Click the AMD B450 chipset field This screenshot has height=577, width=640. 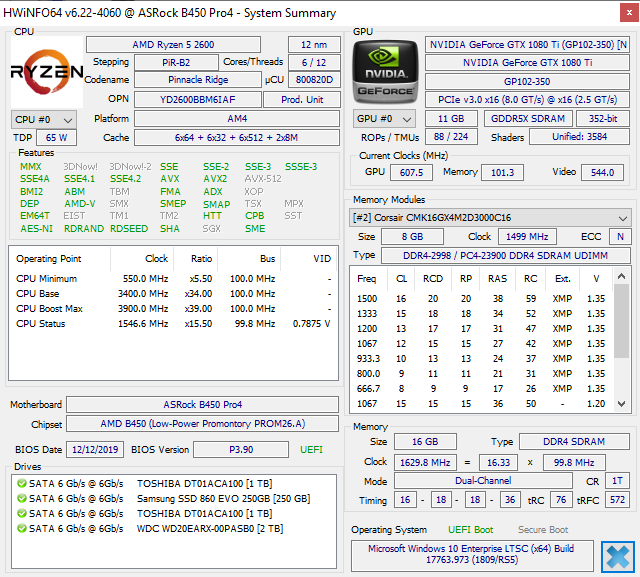tap(202, 424)
